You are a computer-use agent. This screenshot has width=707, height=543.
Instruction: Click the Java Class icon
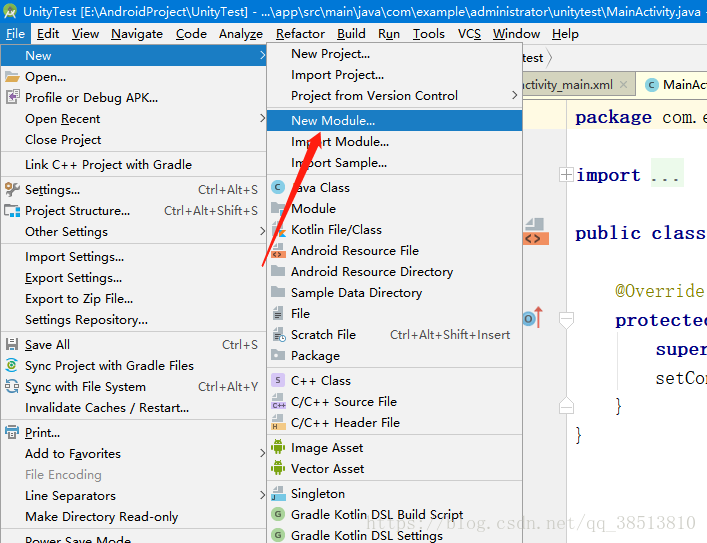(x=278, y=187)
